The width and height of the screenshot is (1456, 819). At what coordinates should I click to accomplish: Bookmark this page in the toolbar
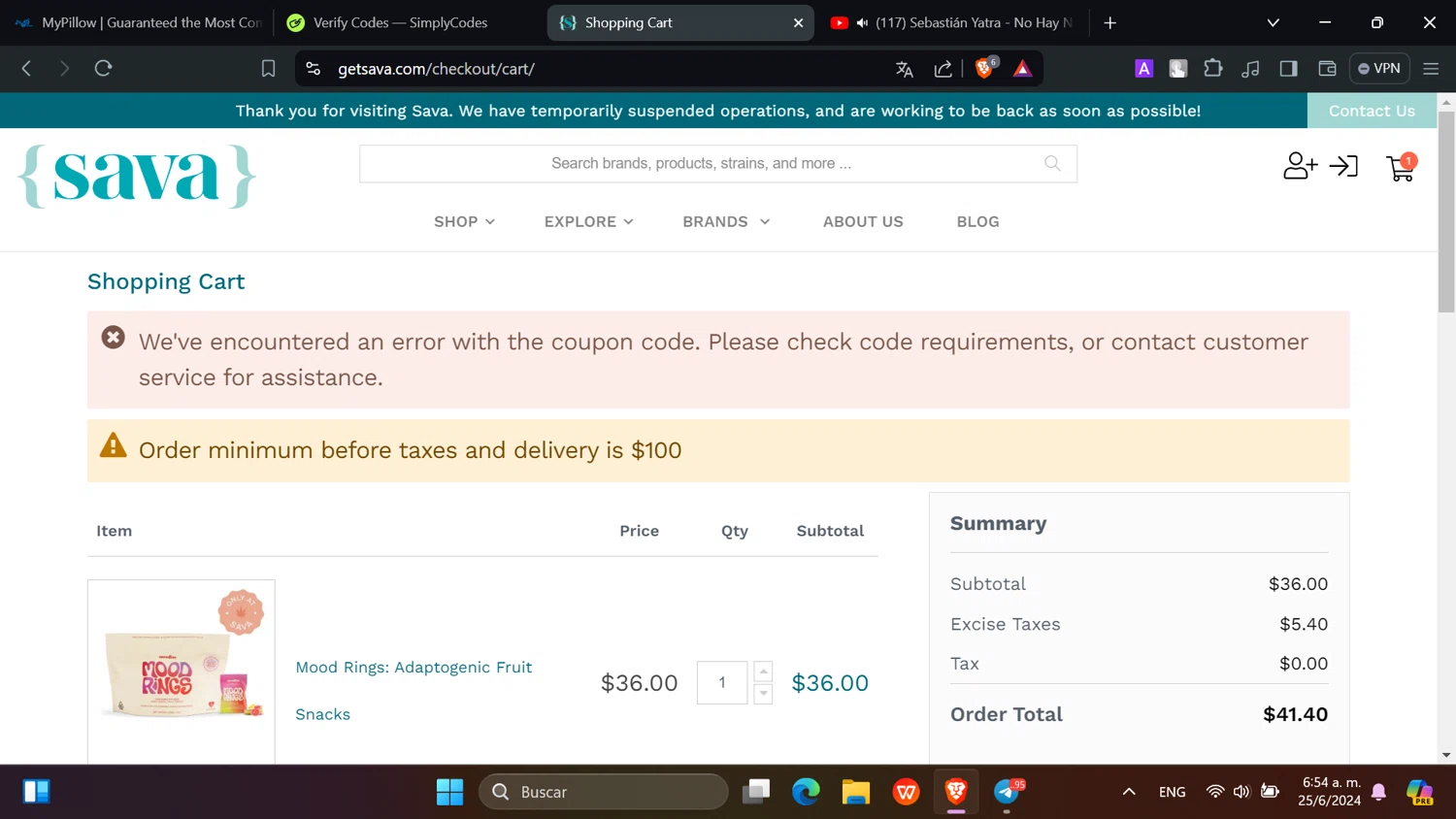pos(268,69)
